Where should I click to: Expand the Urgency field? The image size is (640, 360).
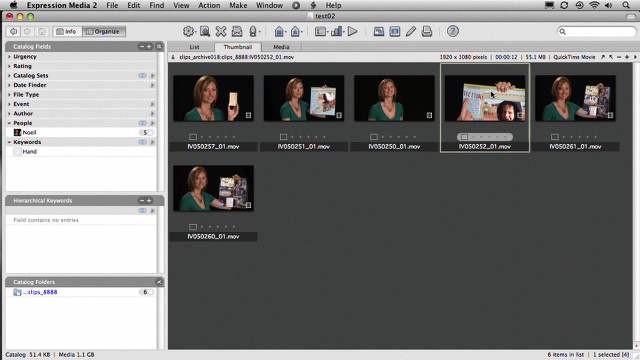point(9,57)
